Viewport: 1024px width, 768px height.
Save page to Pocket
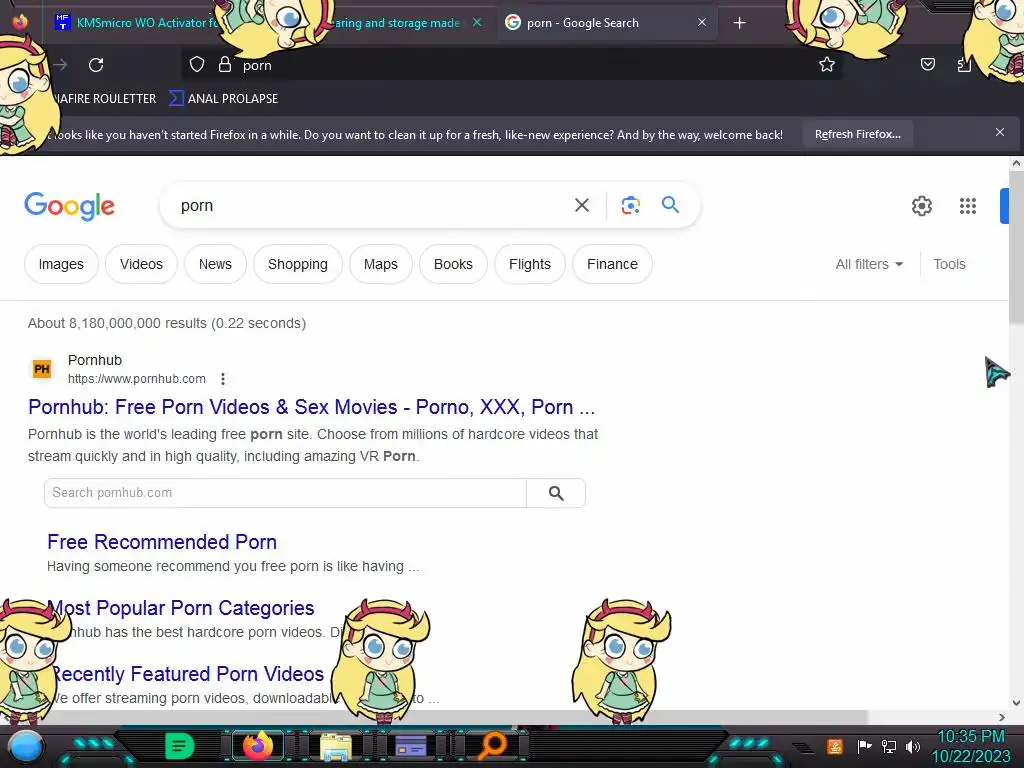point(927,64)
